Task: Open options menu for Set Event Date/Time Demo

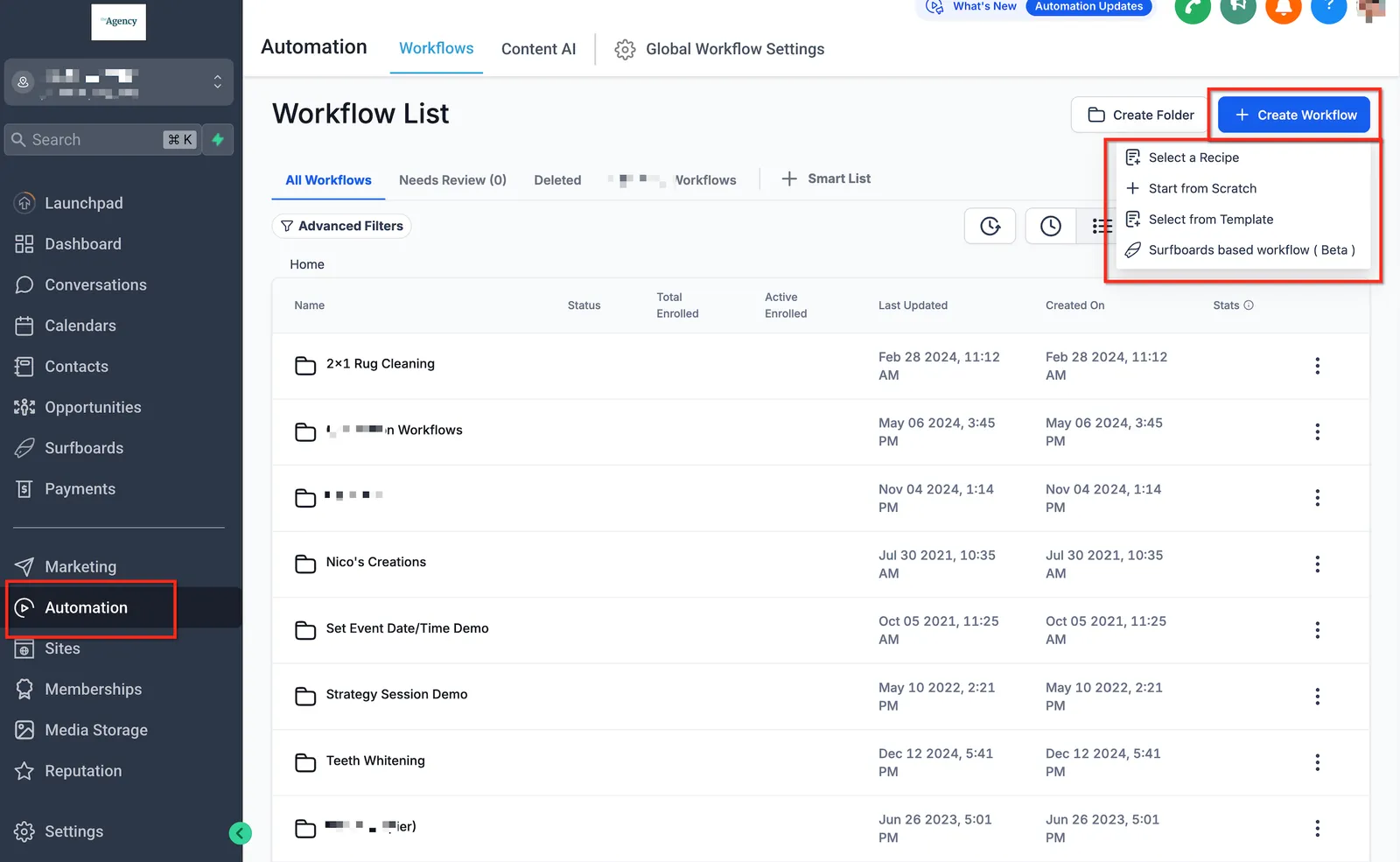Action: [x=1317, y=630]
